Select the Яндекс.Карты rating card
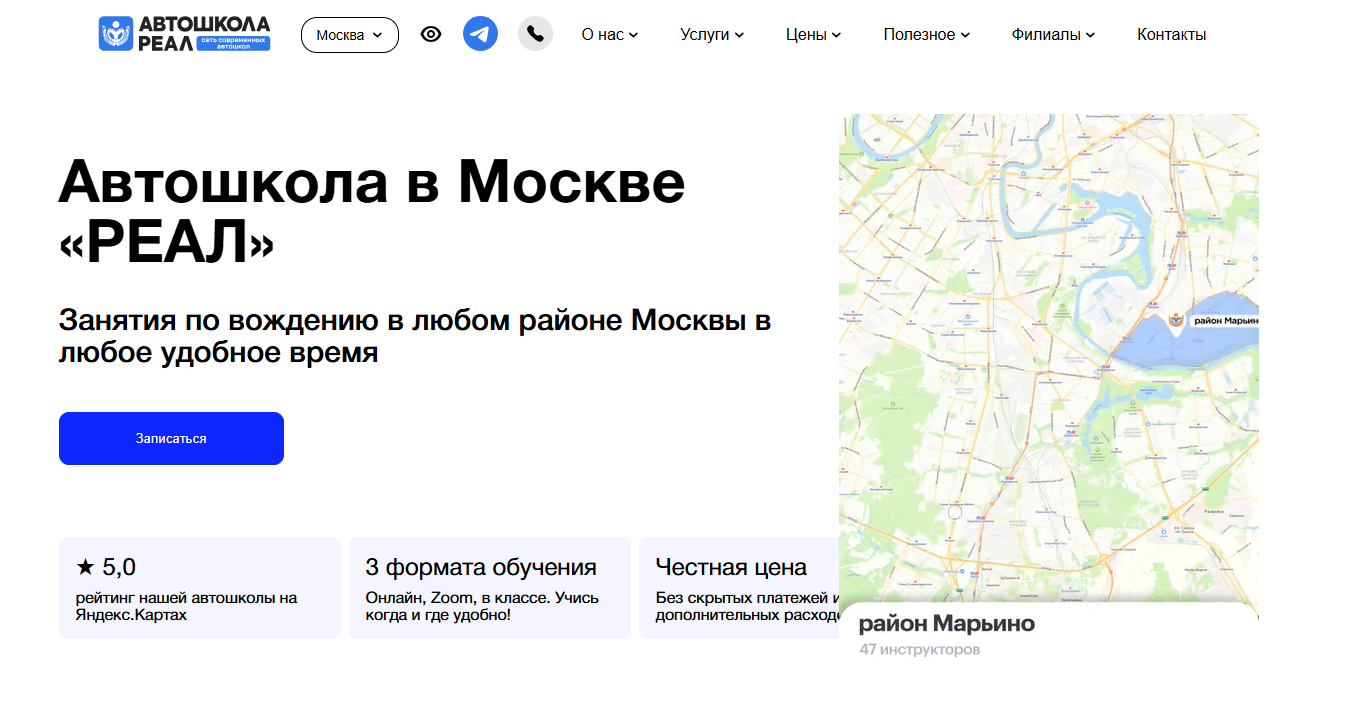The height and width of the screenshot is (707, 1367). coord(200,588)
